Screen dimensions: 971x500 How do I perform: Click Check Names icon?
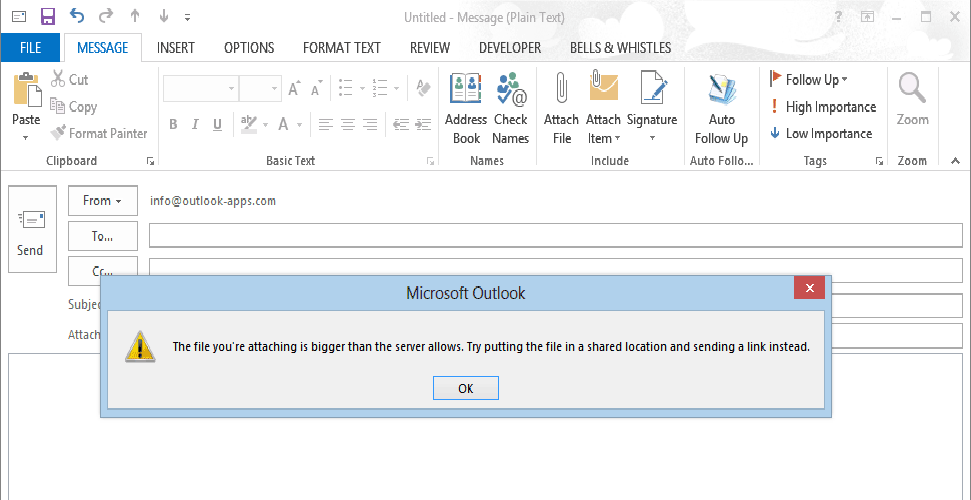coord(511,108)
